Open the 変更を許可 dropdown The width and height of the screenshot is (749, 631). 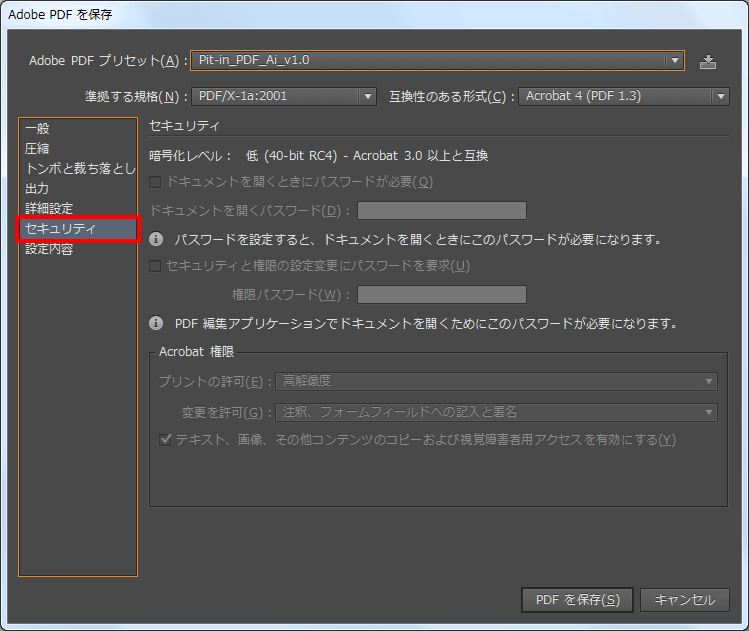[x=496, y=412]
